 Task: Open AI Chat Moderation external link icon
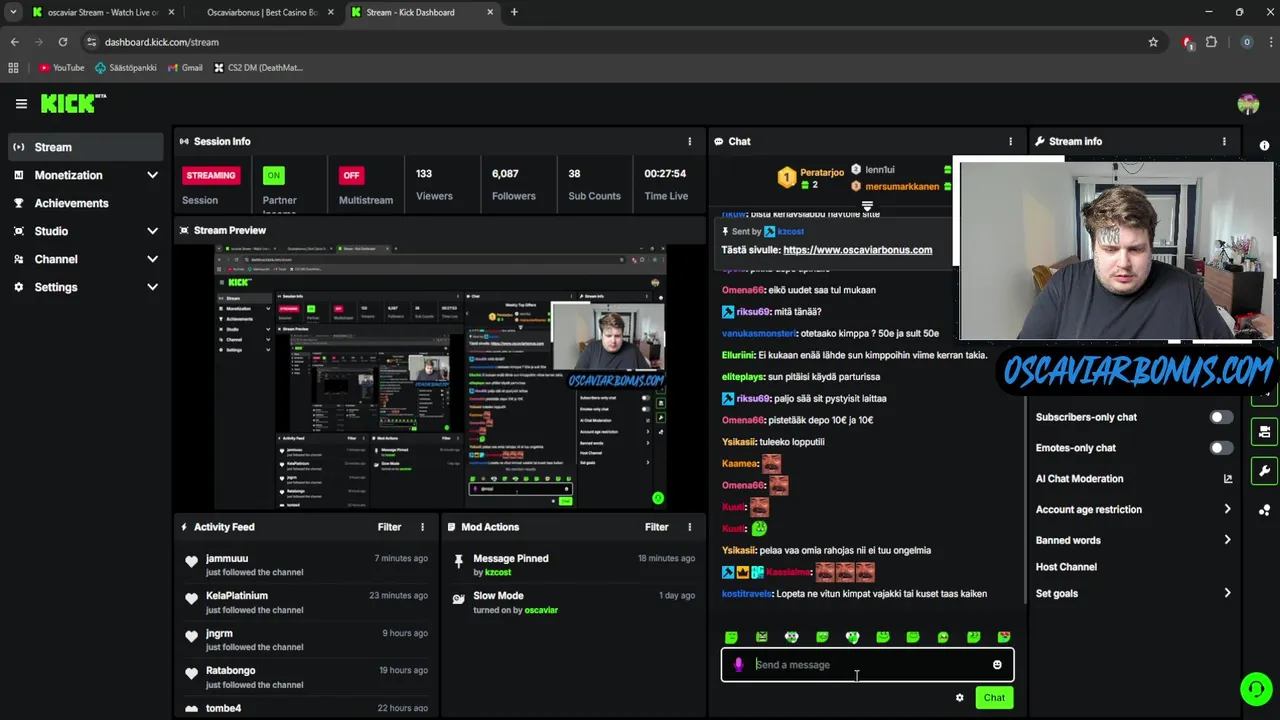coord(1228,479)
